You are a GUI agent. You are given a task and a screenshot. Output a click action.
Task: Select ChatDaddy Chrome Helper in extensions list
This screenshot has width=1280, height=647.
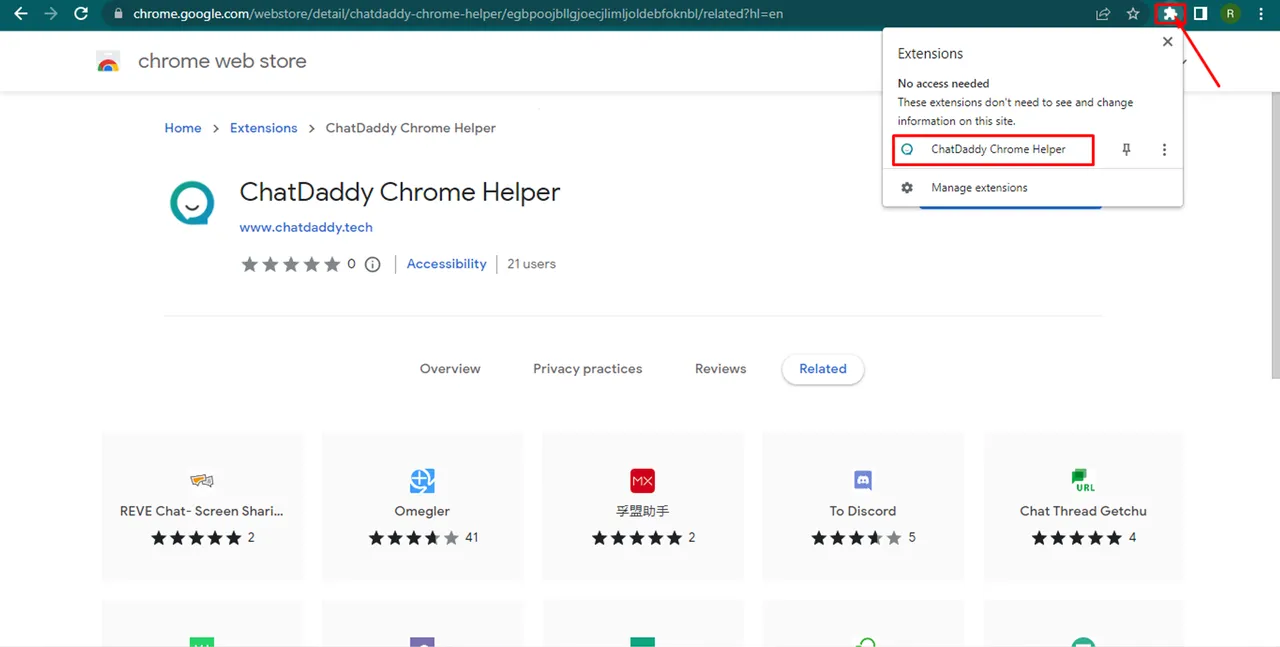997,150
